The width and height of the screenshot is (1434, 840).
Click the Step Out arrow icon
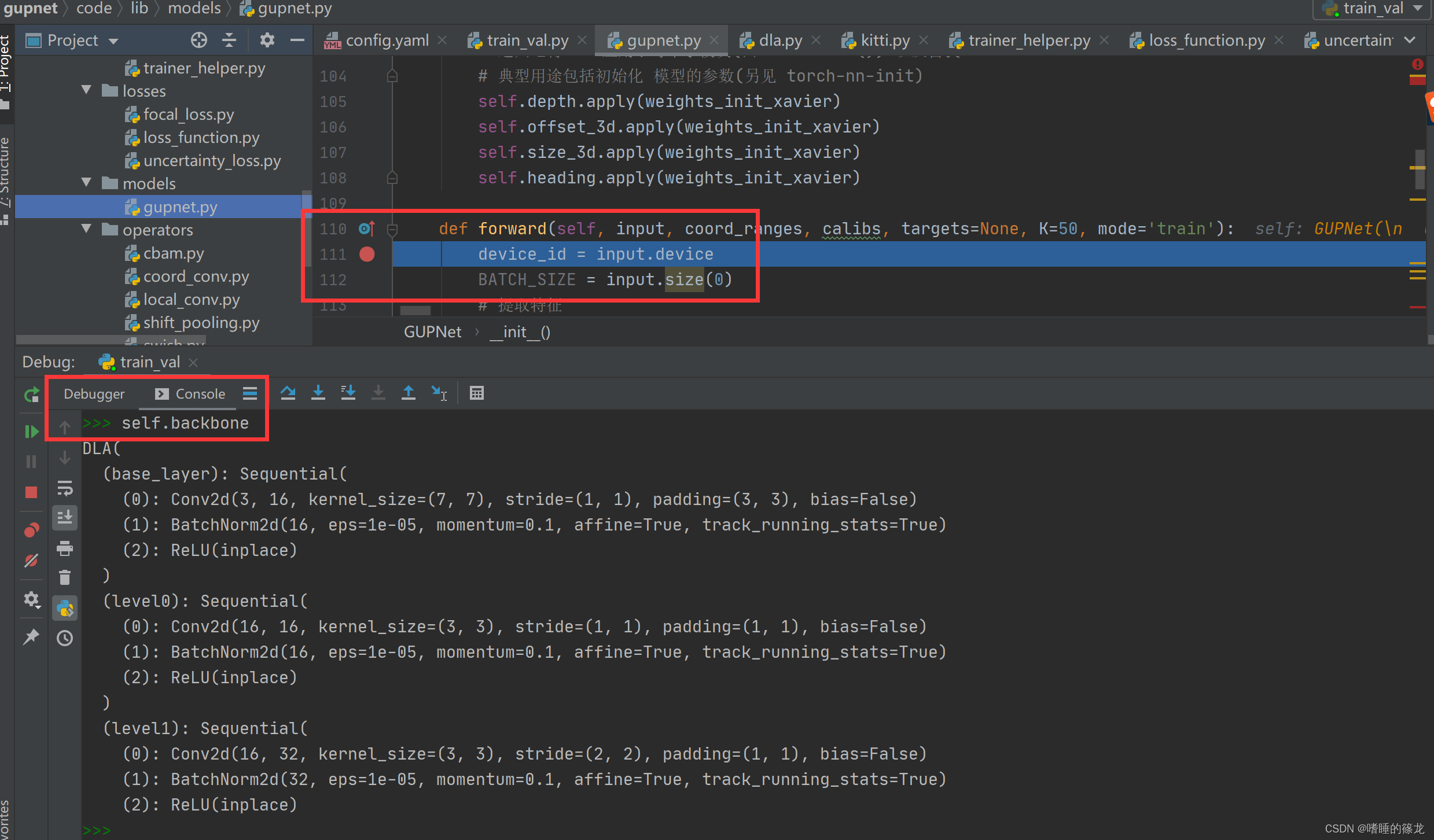coord(408,393)
